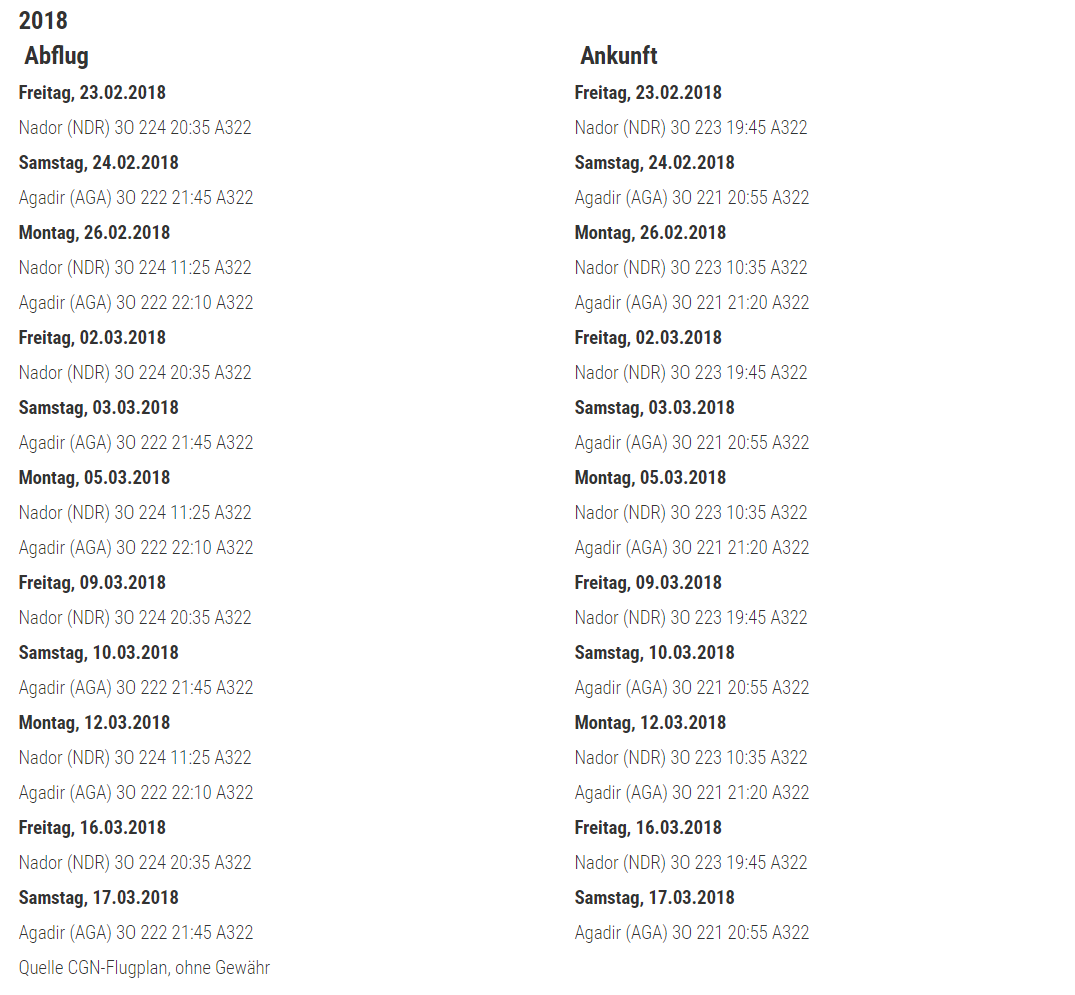
Task: Click Freitag, 16.03.2018 Nador arrival at 19:45
Action: click(x=691, y=863)
